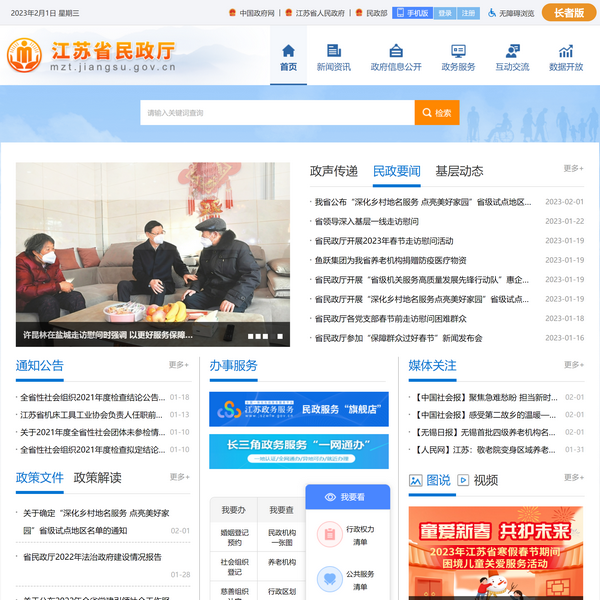Switch to 长者版 elder mode
Image resolution: width=600 pixels, height=600 pixels.
tap(569, 13)
